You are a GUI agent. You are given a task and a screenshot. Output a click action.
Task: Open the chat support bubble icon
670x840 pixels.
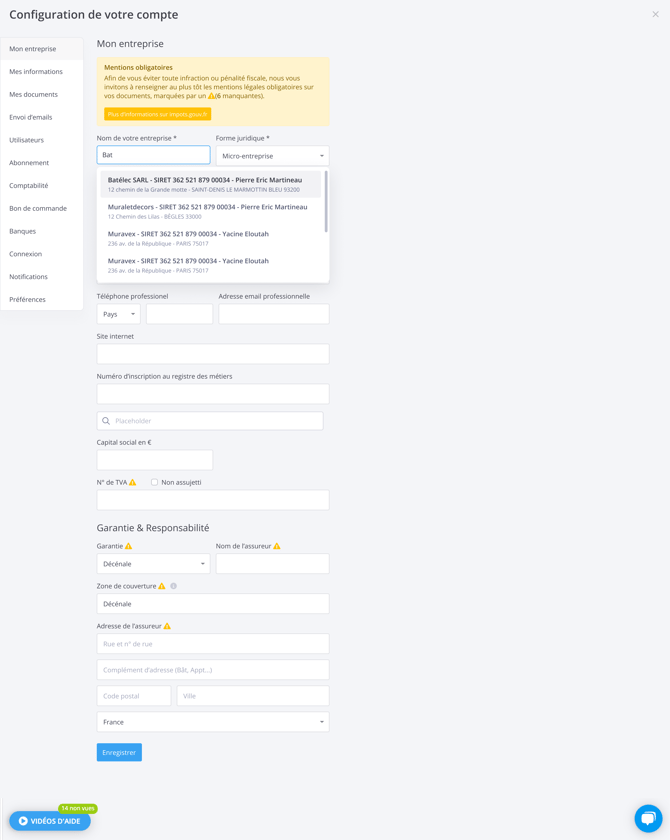click(648, 817)
